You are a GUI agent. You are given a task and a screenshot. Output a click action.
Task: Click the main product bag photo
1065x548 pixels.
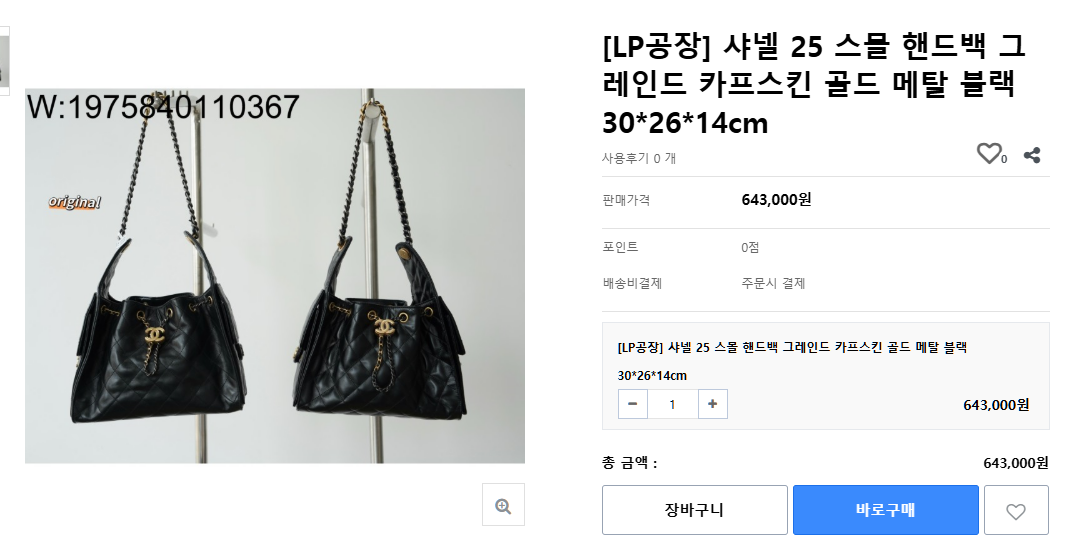point(274,276)
